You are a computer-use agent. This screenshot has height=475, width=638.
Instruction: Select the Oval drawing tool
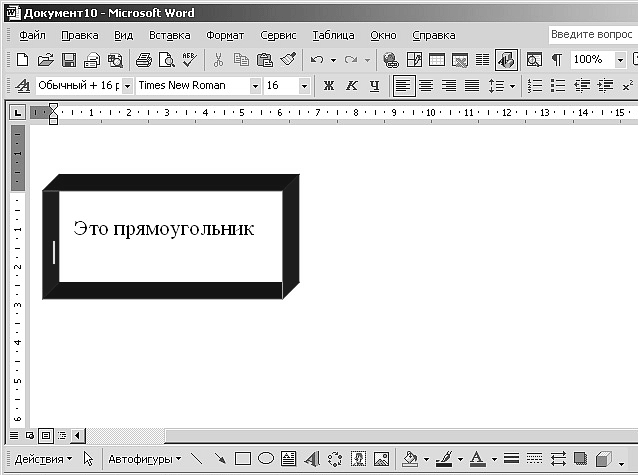coord(266,459)
